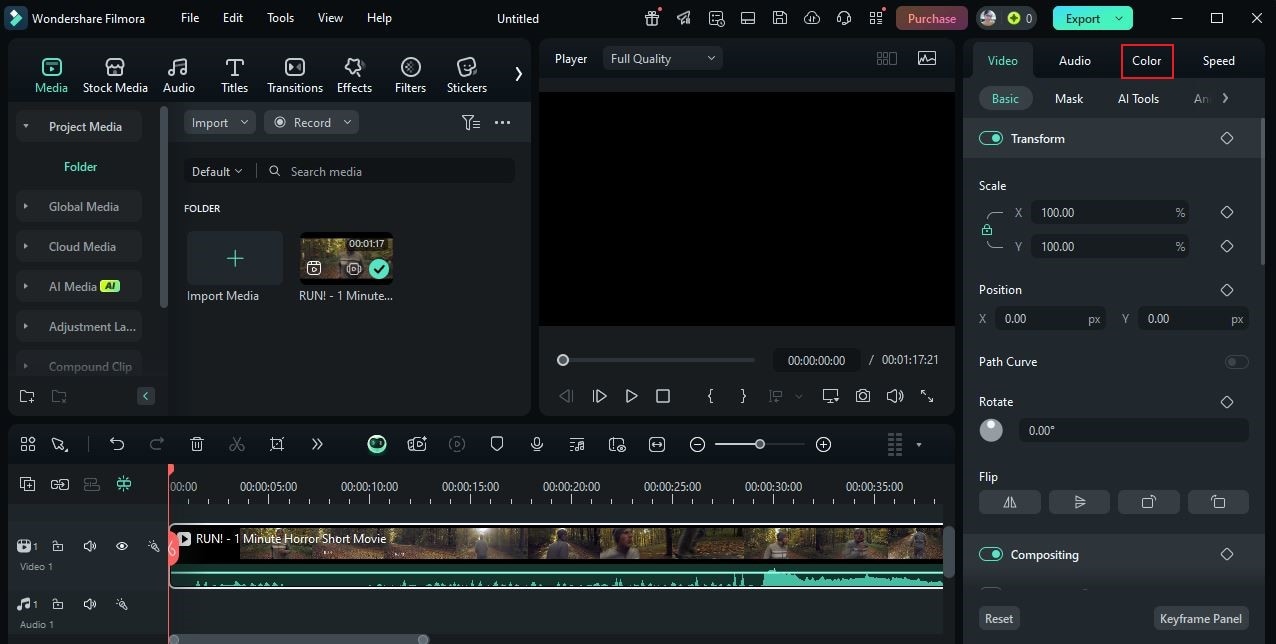Click the microphone voiceover icon

point(537,444)
